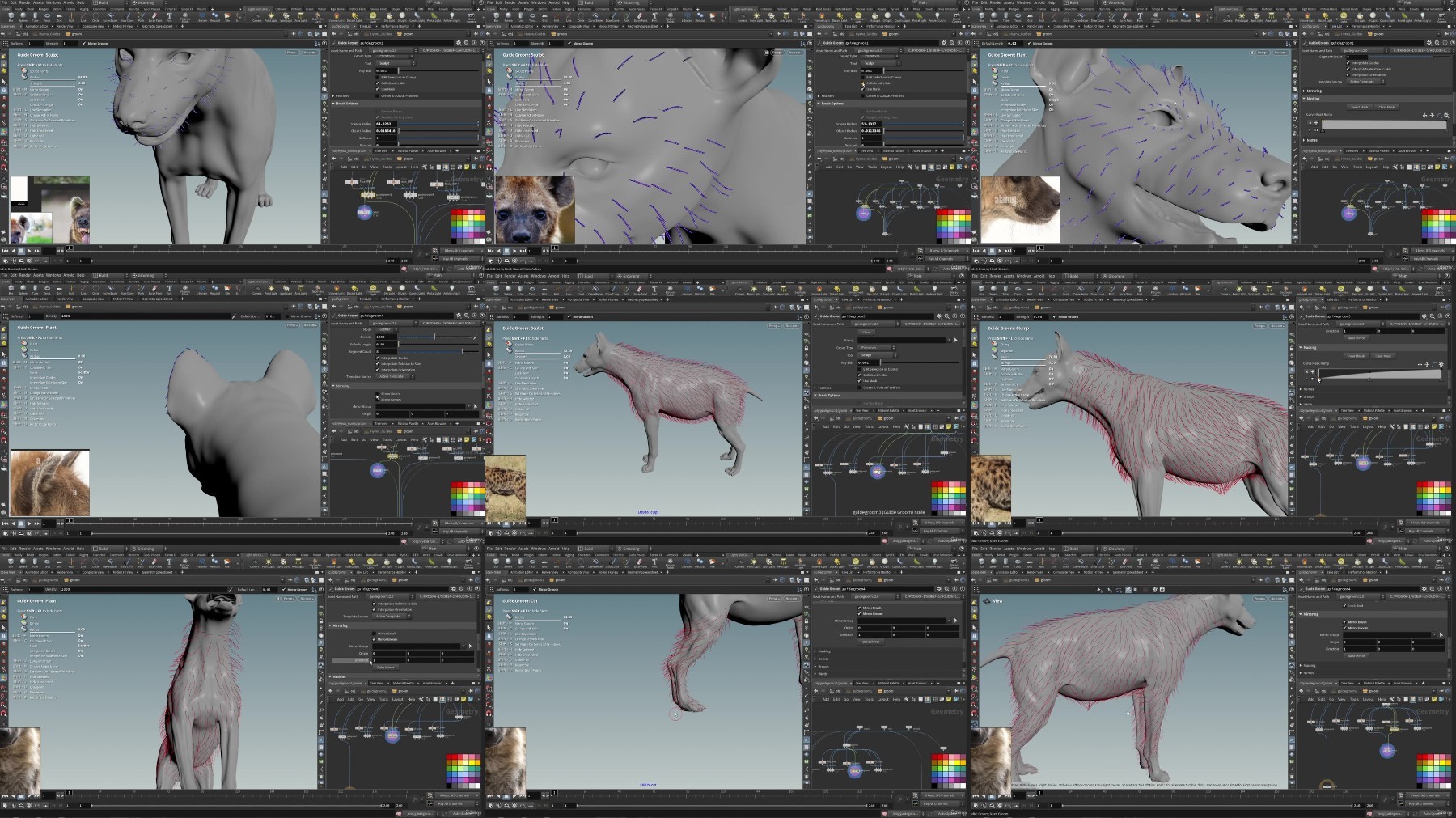Viewport: 1456px width, 818px height.
Task: Jump to first frame in top-right window timeline
Action: coord(976,251)
